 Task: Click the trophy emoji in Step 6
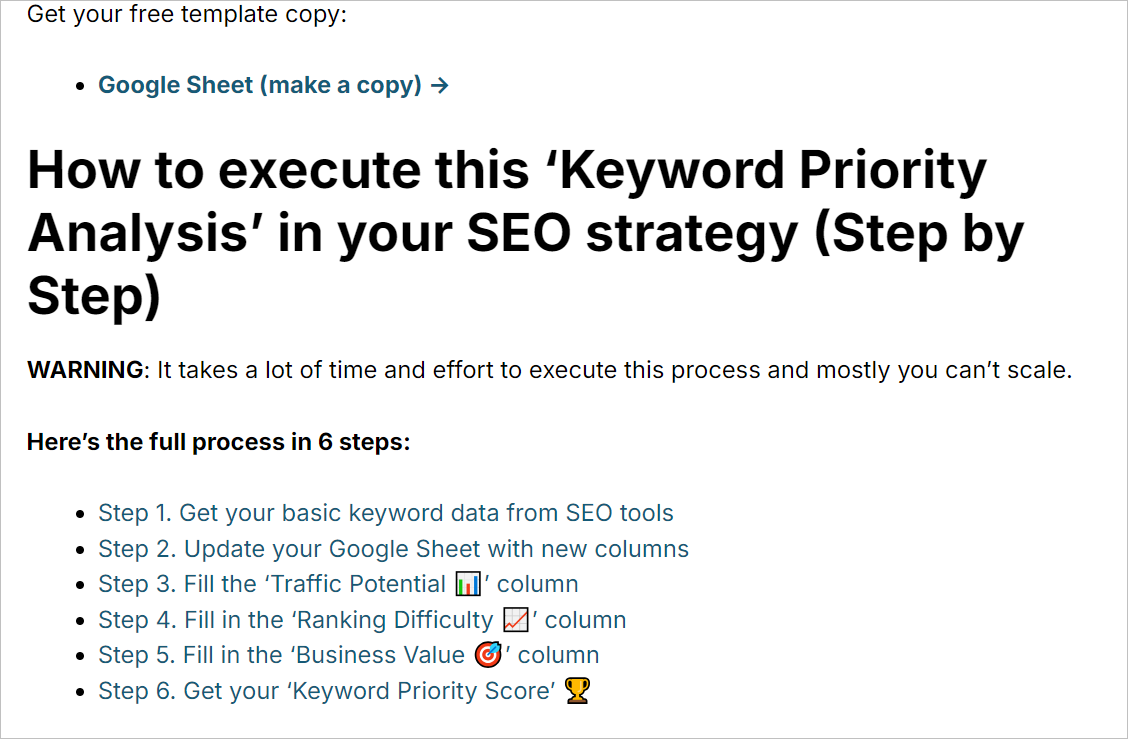578,691
